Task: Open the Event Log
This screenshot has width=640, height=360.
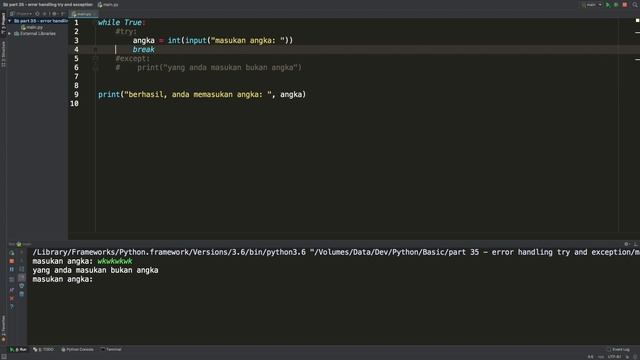Action: pyautogui.click(x=618, y=349)
